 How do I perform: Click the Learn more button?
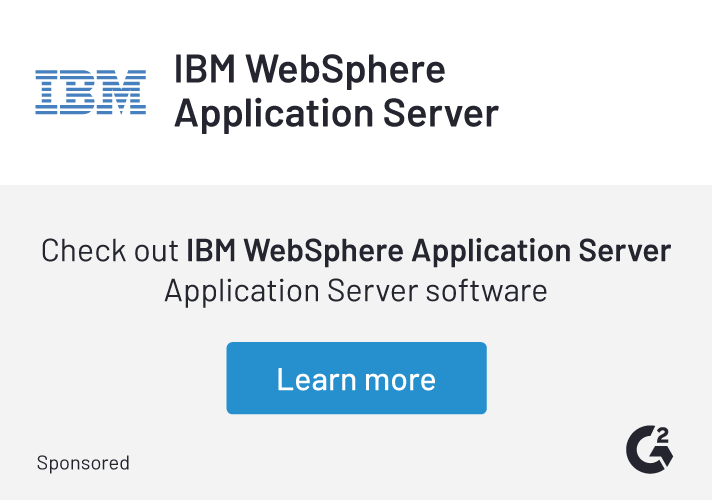click(x=356, y=378)
